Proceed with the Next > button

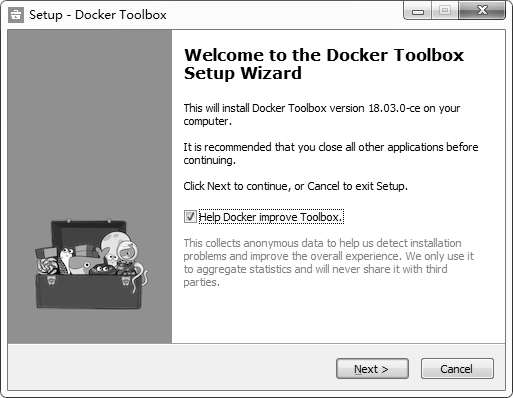(372, 369)
